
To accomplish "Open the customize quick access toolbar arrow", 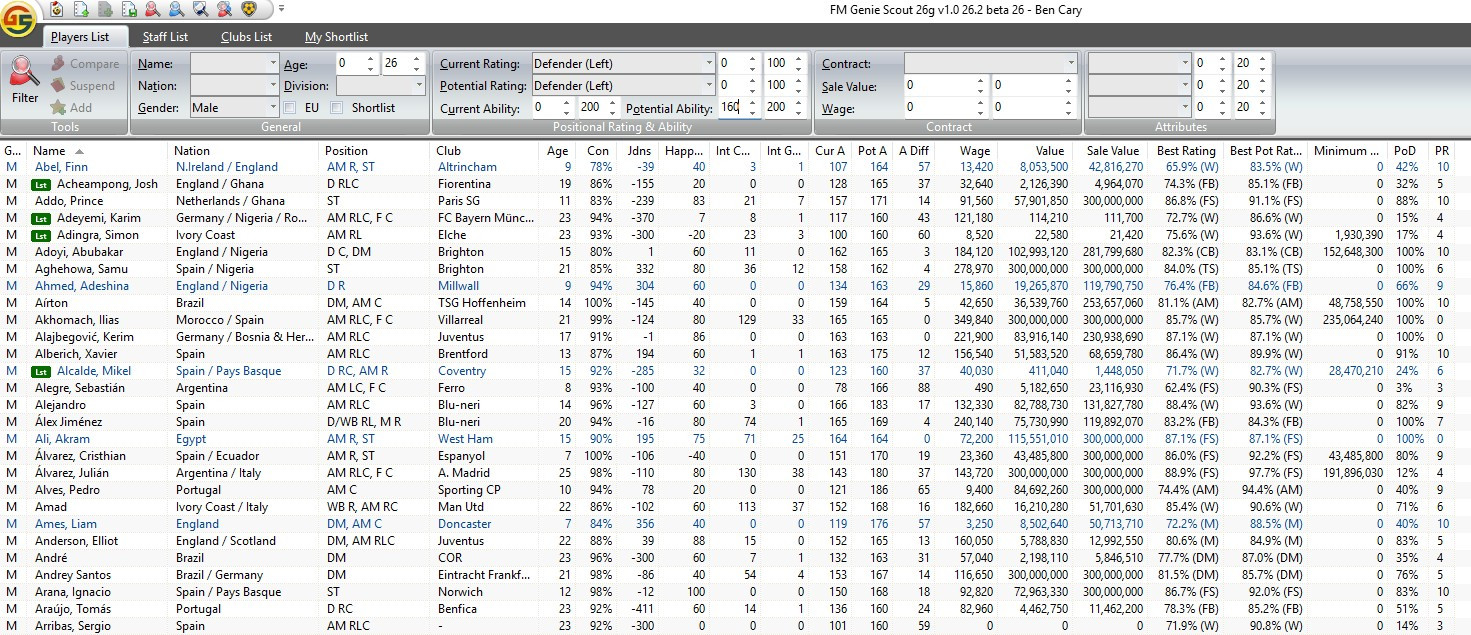I will [282, 9].
